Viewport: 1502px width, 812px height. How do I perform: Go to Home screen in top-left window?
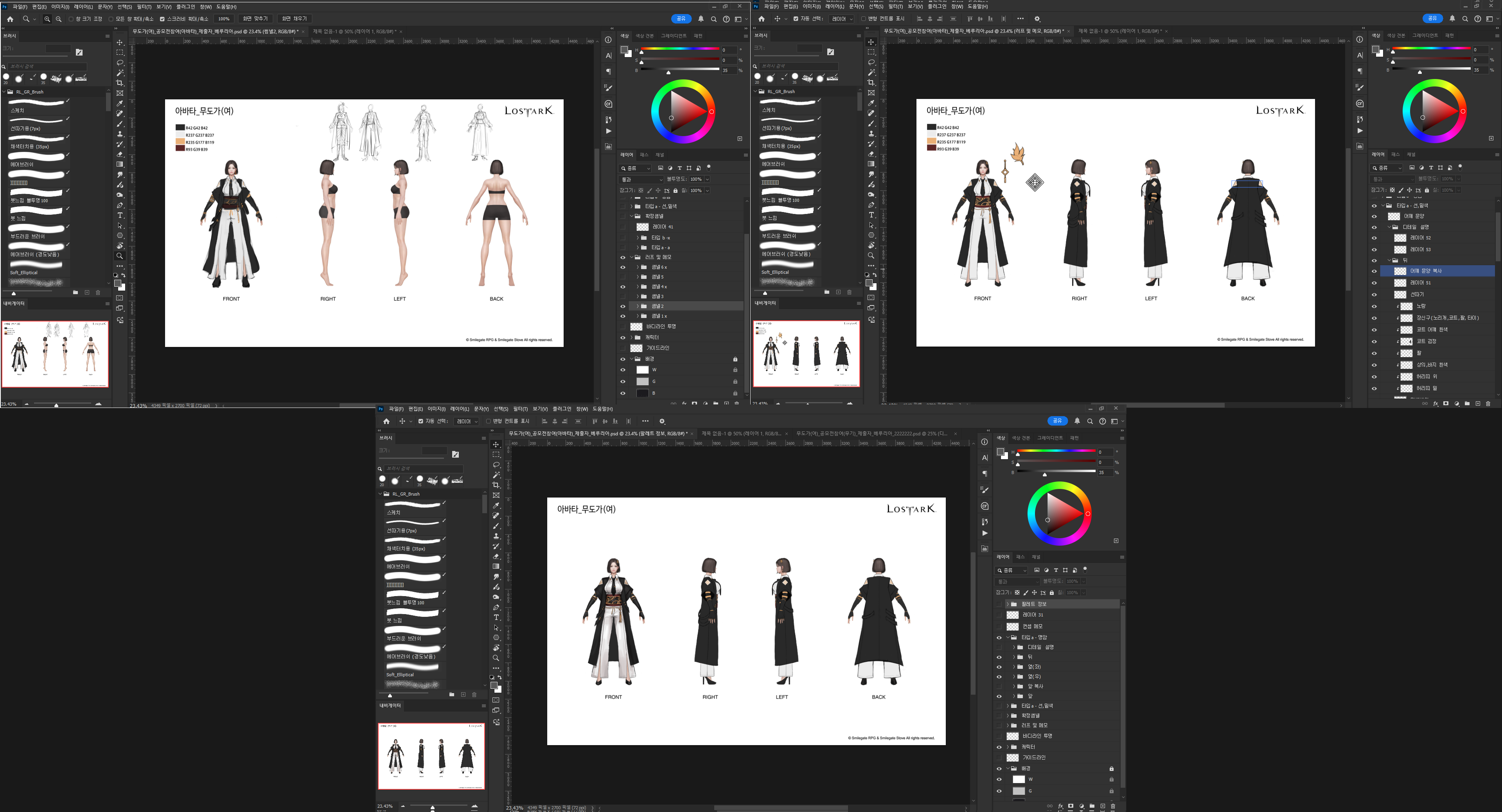[10, 19]
